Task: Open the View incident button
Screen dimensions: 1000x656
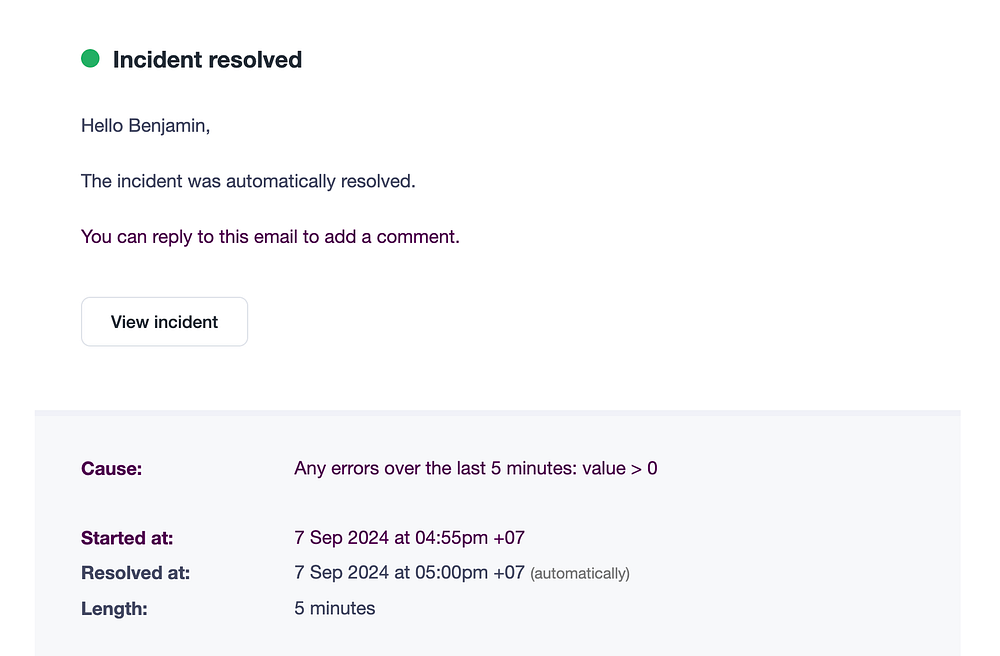Action: click(164, 322)
